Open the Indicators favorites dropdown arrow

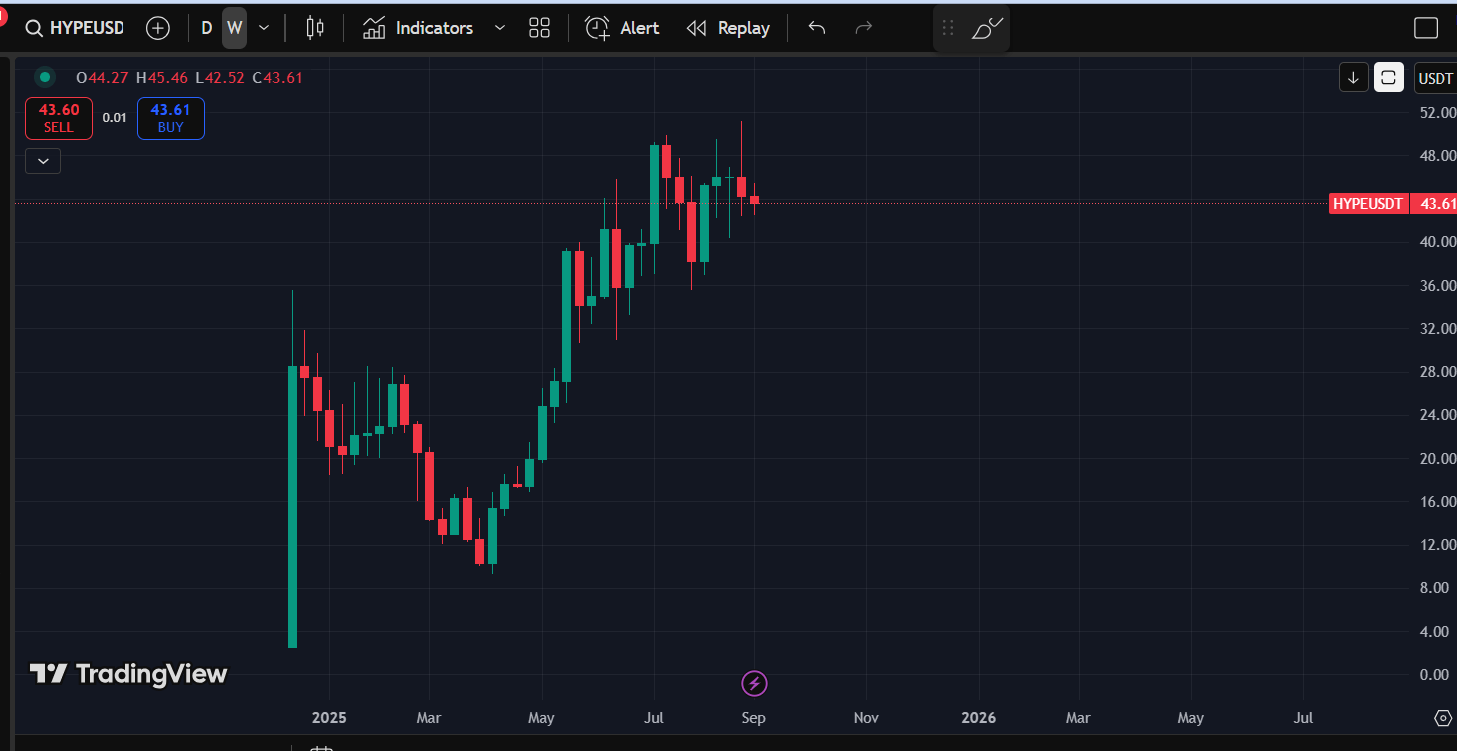pos(500,28)
